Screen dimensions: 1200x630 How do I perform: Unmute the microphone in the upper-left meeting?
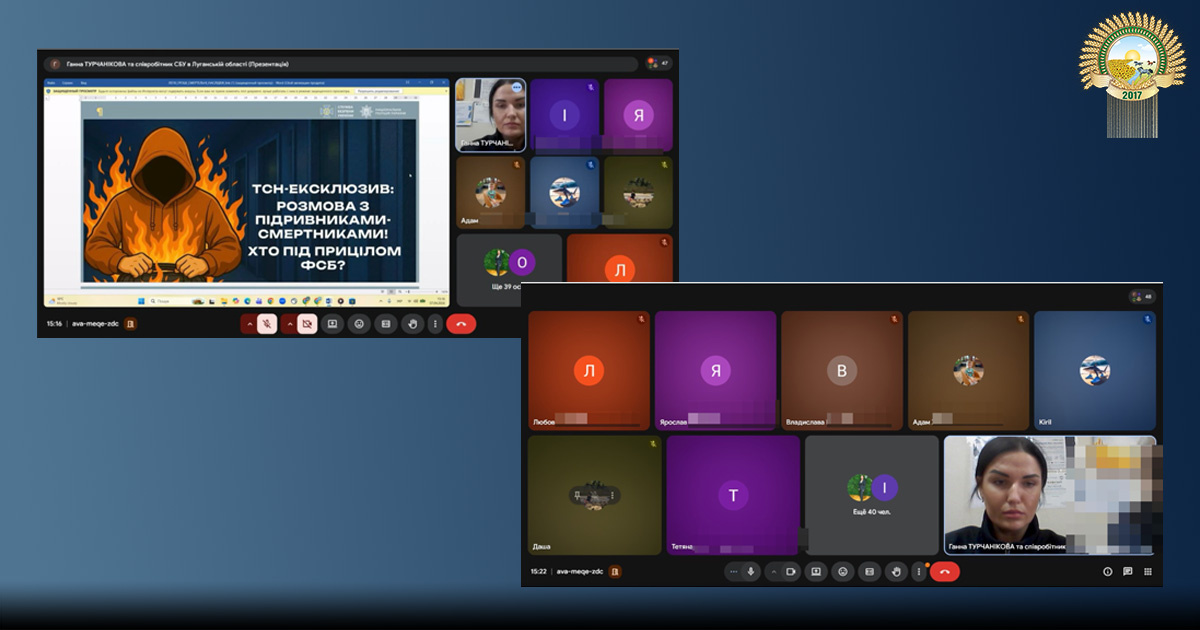[x=267, y=324]
